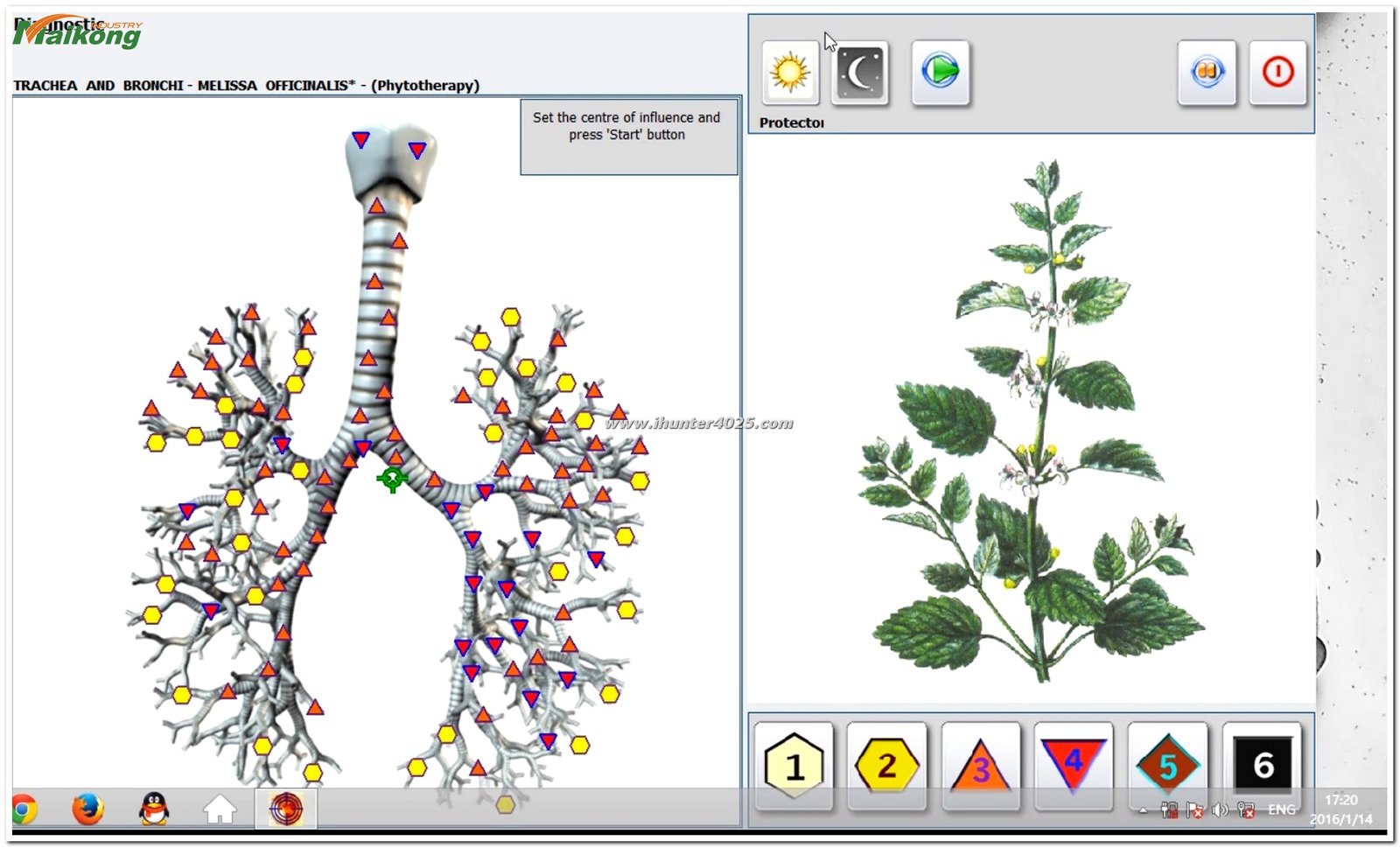Image resolution: width=1400 pixels, height=848 pixels.
Task: Click the moon night-mode button
Action: point(860,73)
